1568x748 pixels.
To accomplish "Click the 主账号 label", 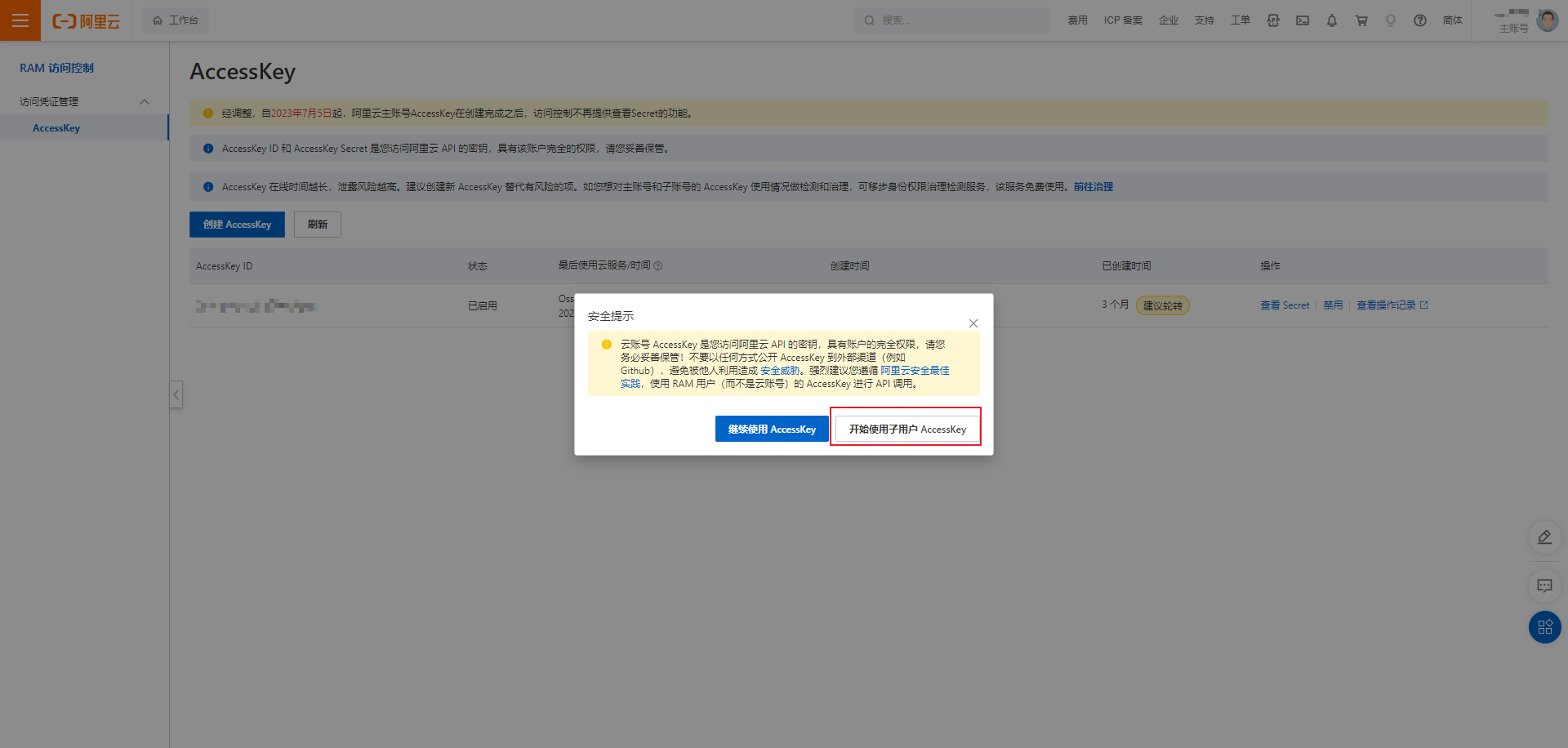I will click(1513, 29).
